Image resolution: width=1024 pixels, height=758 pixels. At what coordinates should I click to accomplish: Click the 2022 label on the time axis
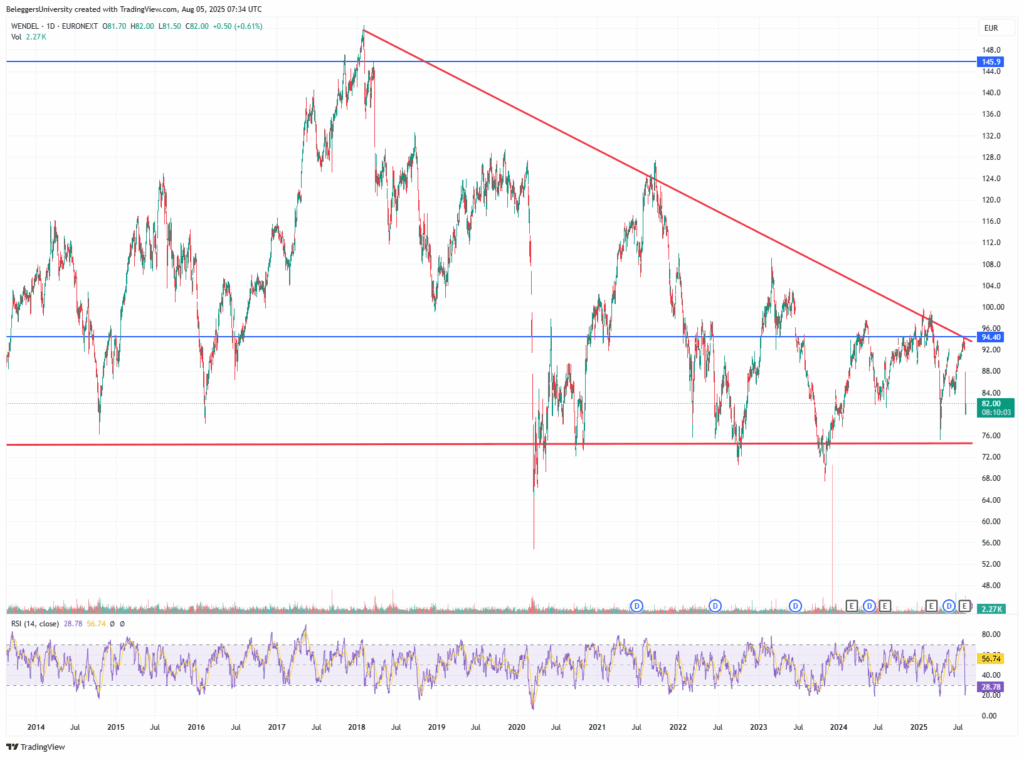point(678,727)
